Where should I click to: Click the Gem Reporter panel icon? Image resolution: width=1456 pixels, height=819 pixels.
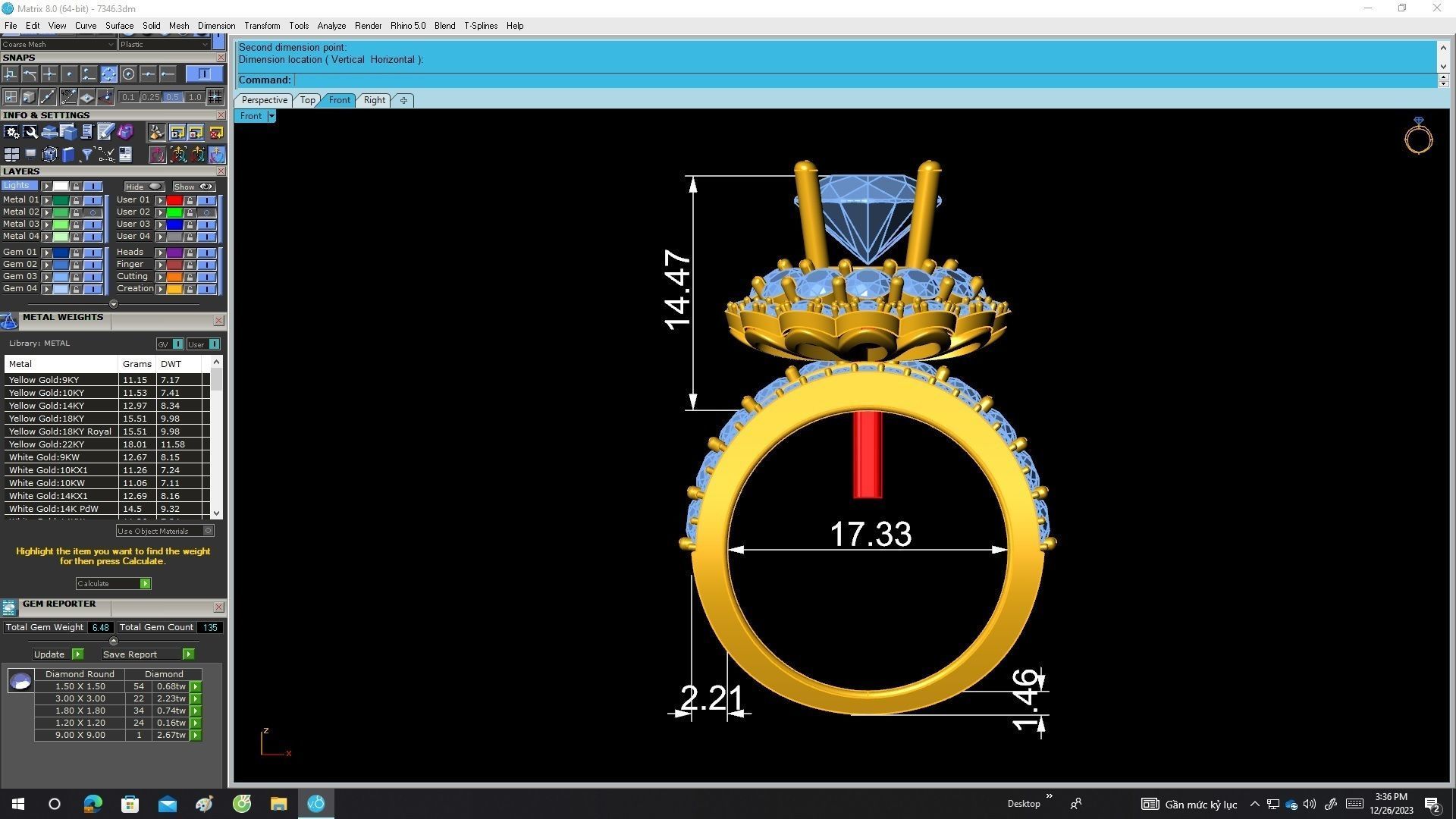click(x=9, y=607)
